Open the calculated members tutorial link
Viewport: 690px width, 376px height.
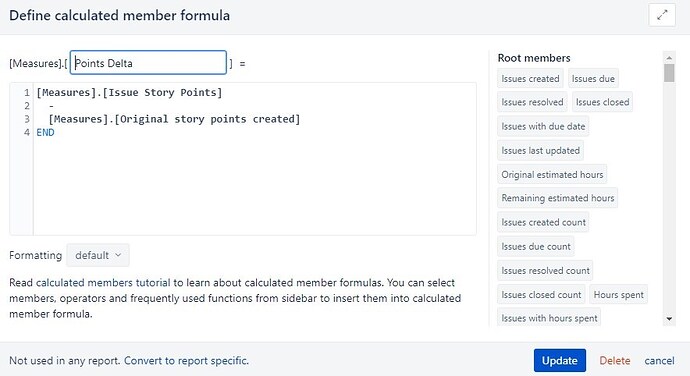click(x=103, y=283)
